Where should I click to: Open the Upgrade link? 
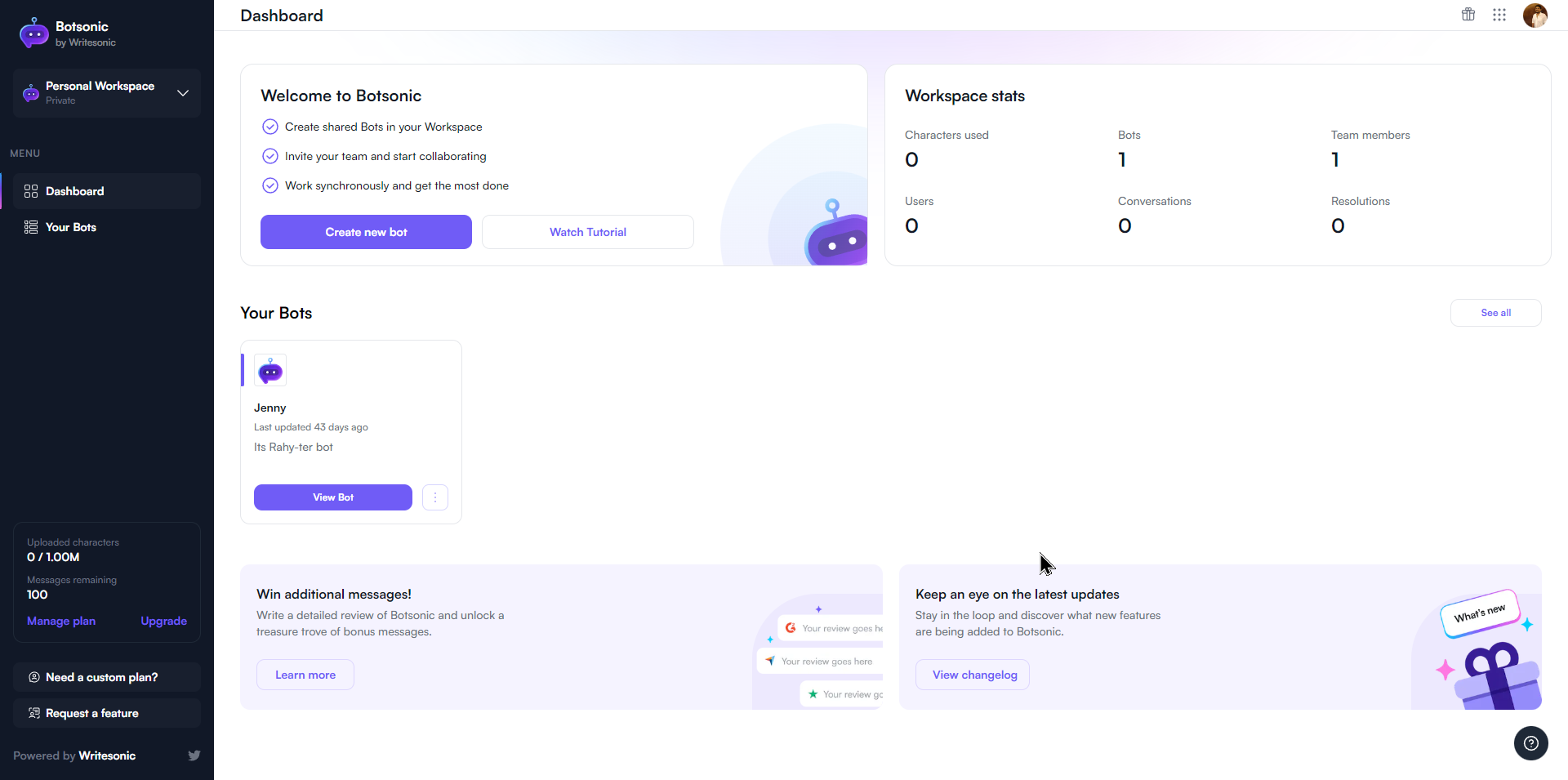coord(164,621)
